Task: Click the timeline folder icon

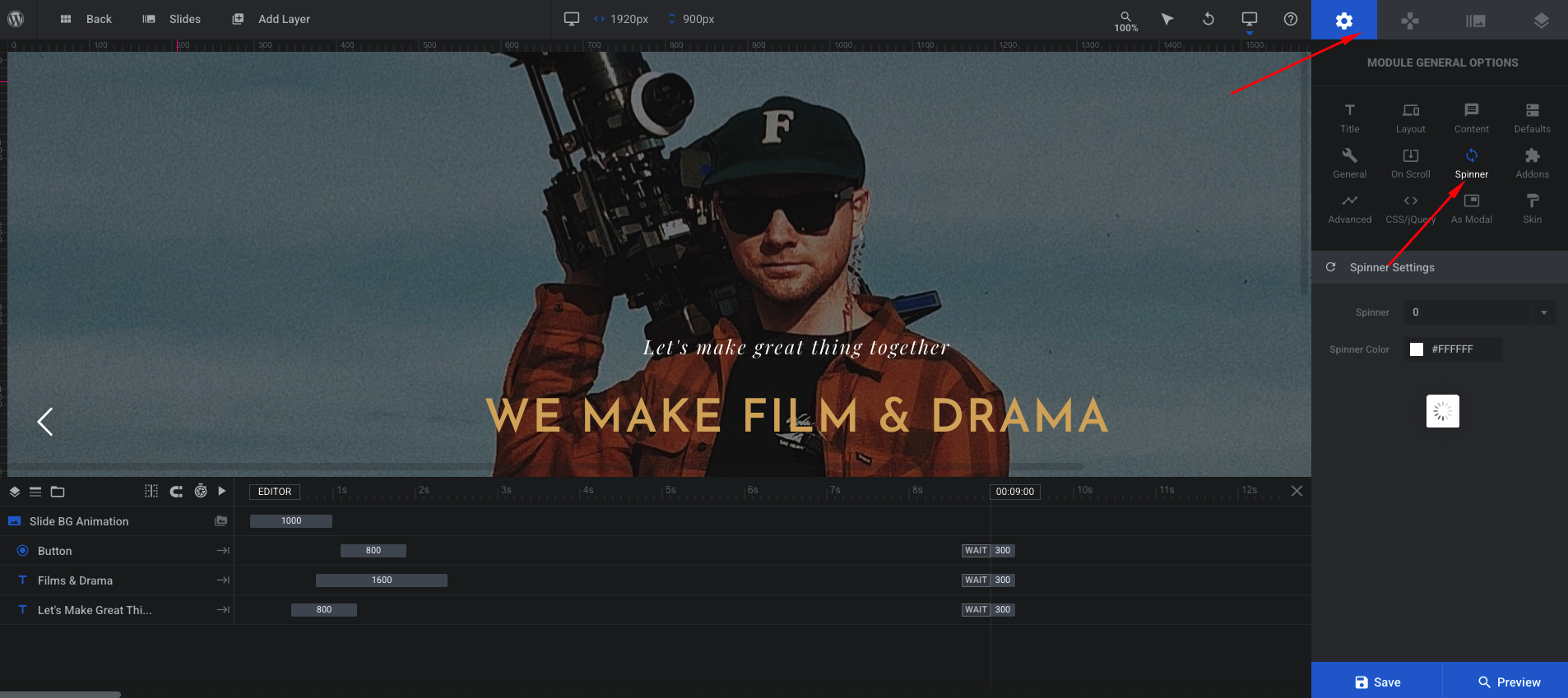Action: [58, 492]
